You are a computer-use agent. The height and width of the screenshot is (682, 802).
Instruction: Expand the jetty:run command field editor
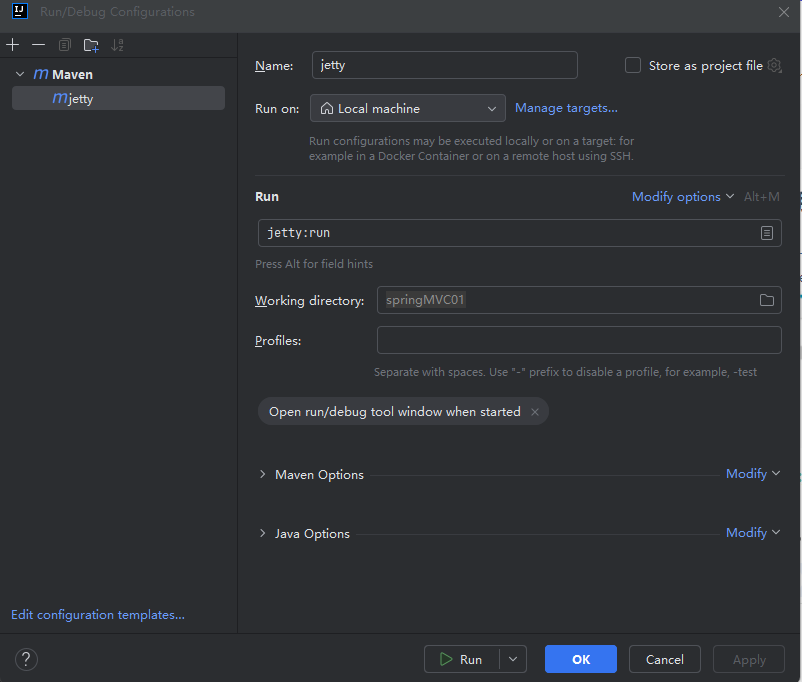pos(766,233)
